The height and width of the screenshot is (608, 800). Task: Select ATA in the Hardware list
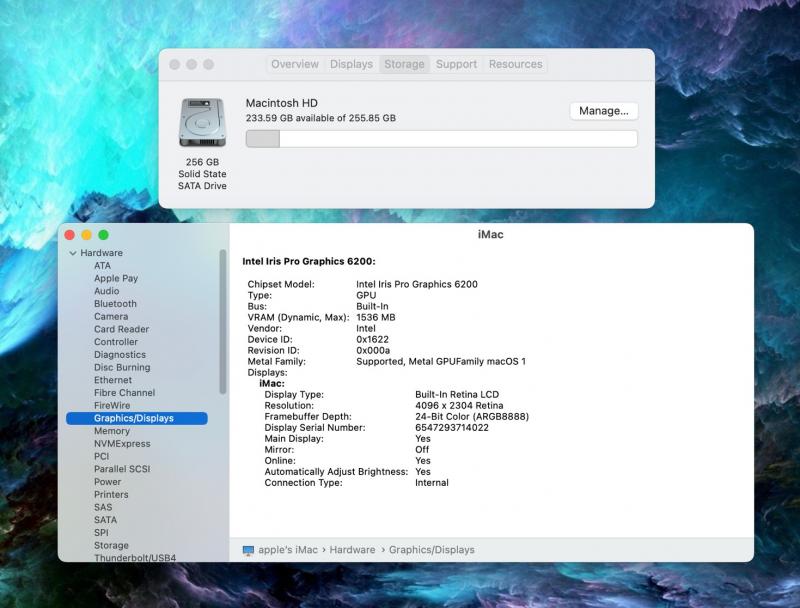point(102,266)
